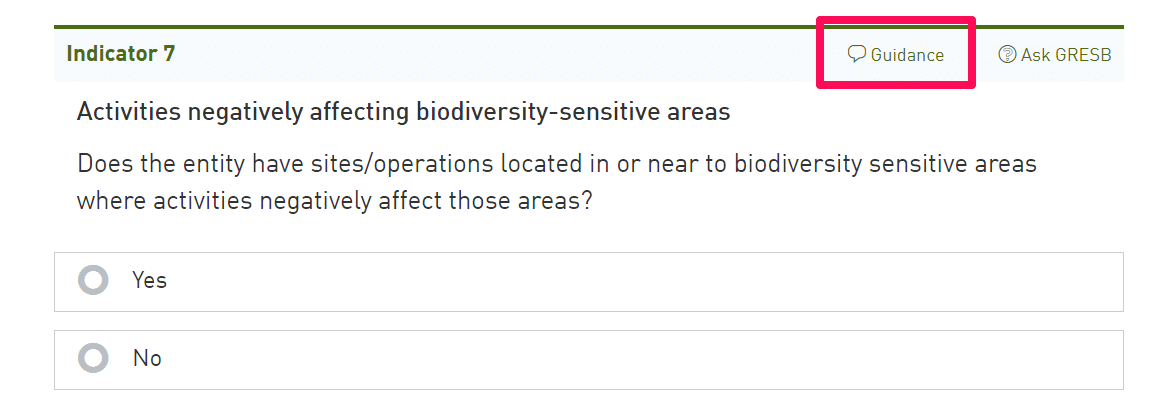Click the No answer row
The width and height of the screenshot is (1153, 398).
[588, 360]
